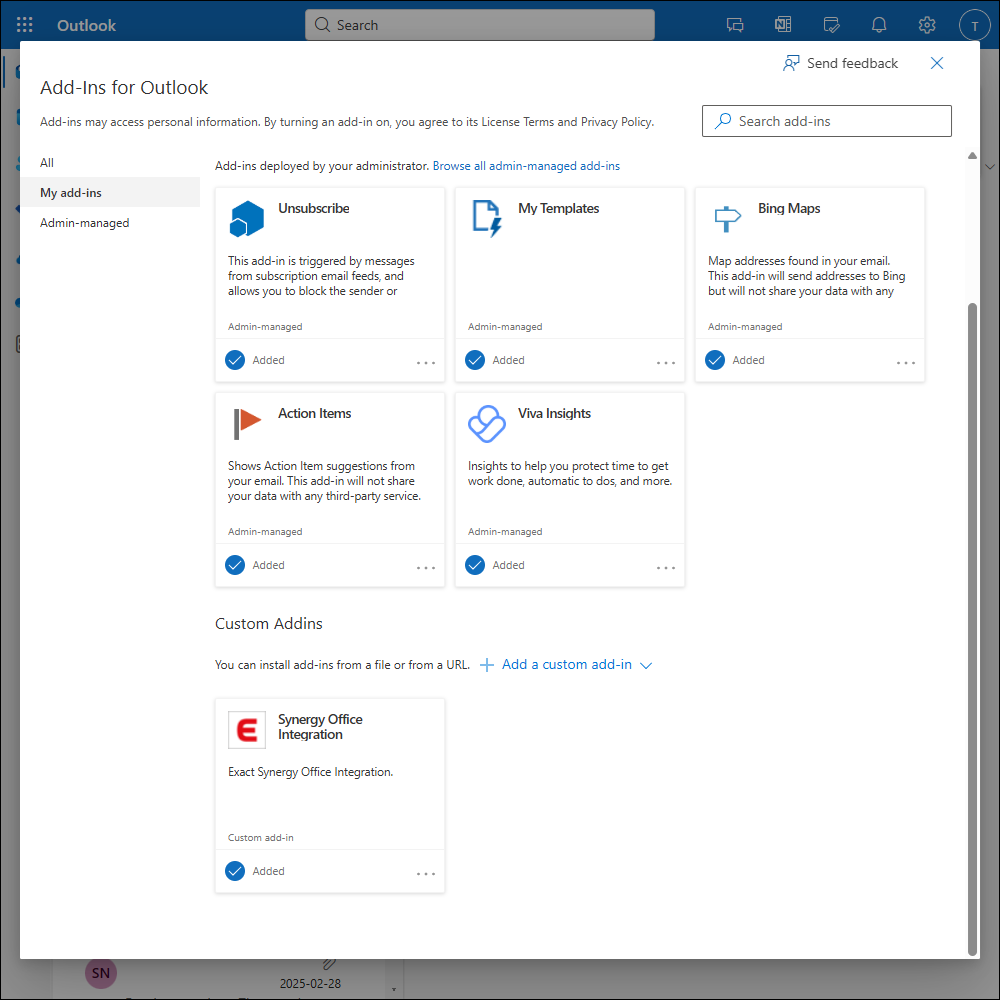Open more options menu for Action Items

pyautogui.click(x=426, y=567)
